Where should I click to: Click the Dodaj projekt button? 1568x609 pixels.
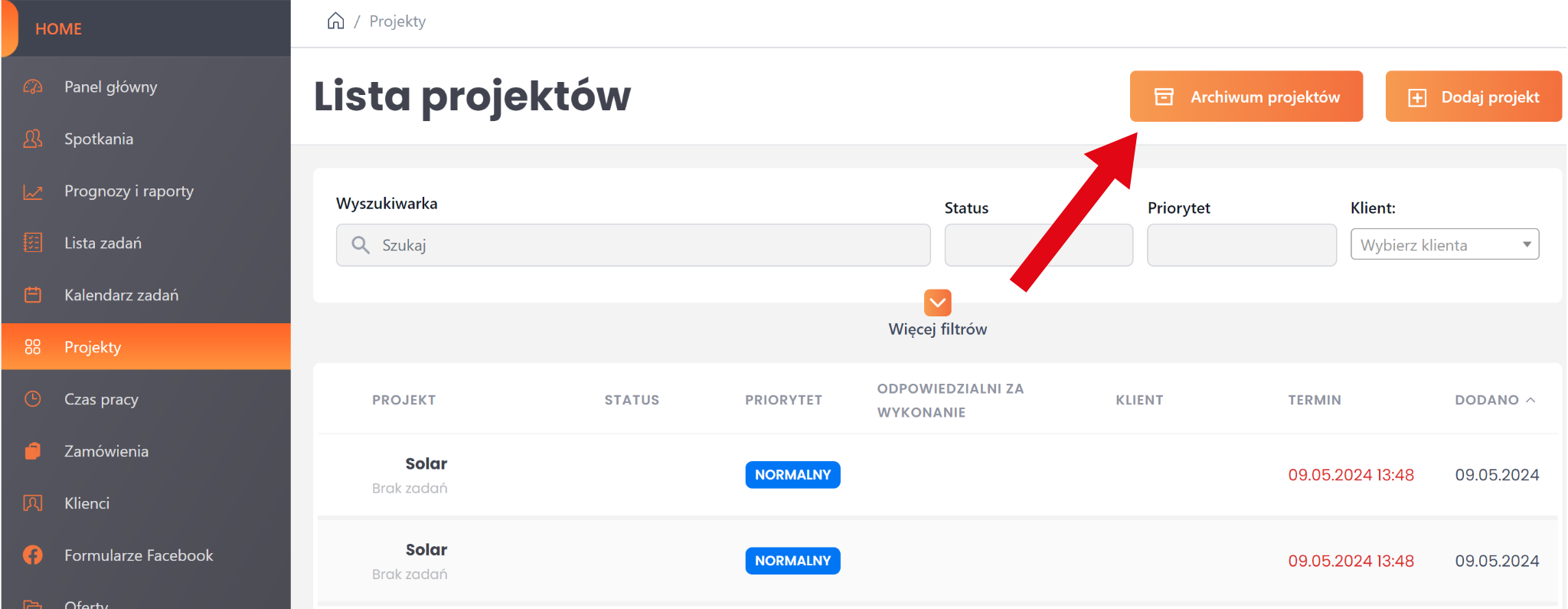point(1473,97)
